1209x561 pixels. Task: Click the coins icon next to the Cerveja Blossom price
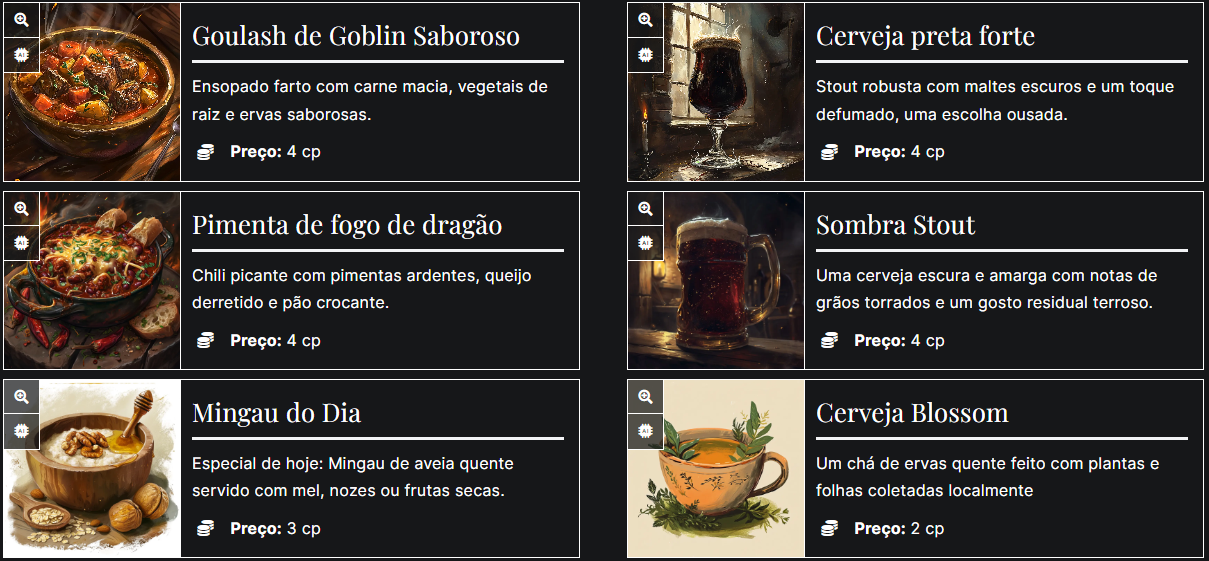click(829, 528)
